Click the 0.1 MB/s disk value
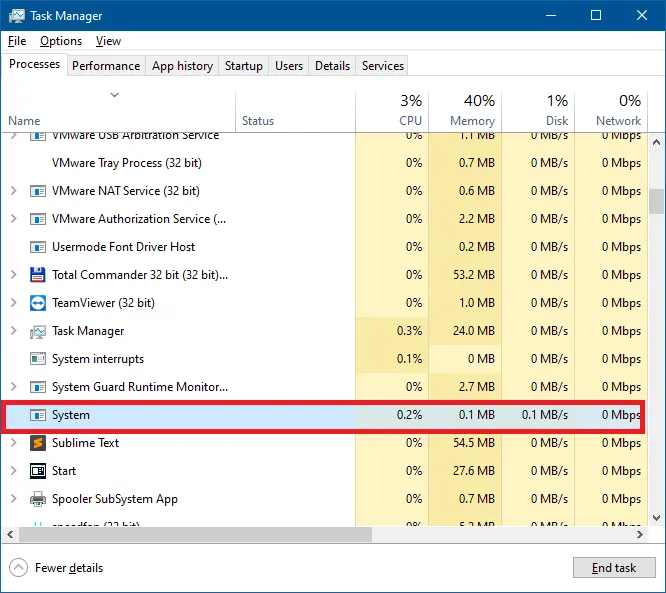 click(x=545, y=415)
